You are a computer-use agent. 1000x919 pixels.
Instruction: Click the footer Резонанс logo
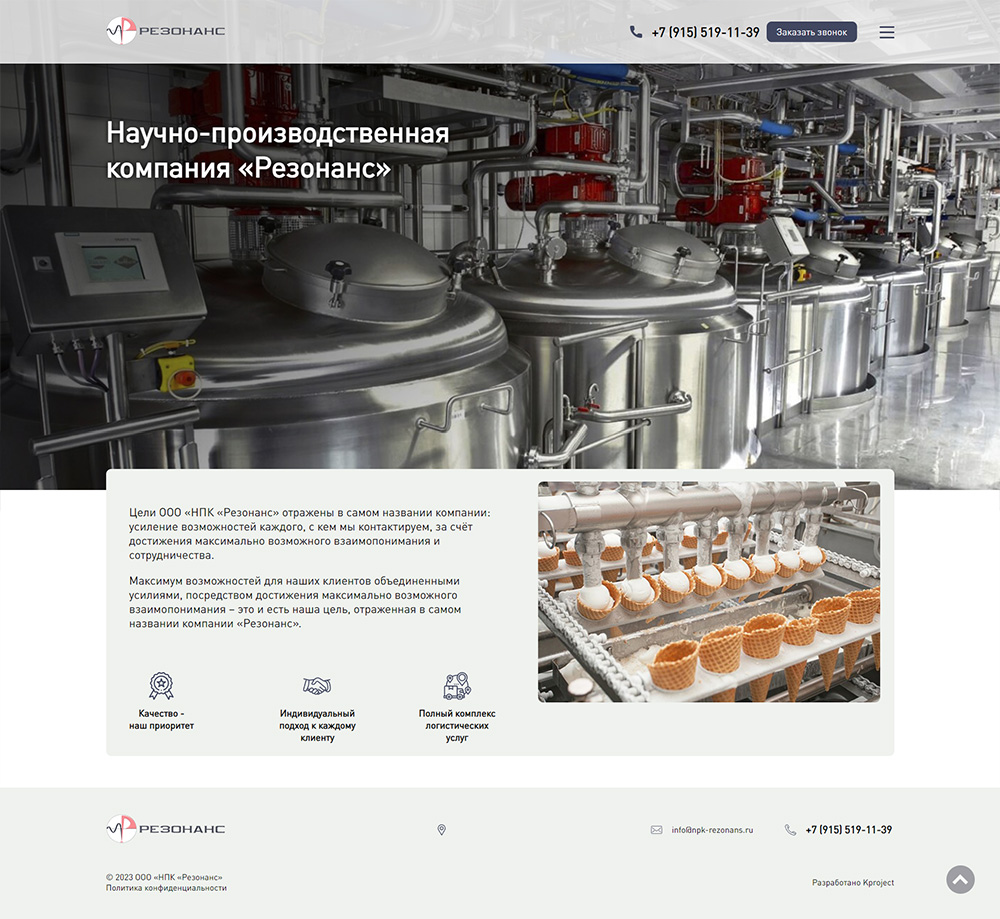point(166,828)
